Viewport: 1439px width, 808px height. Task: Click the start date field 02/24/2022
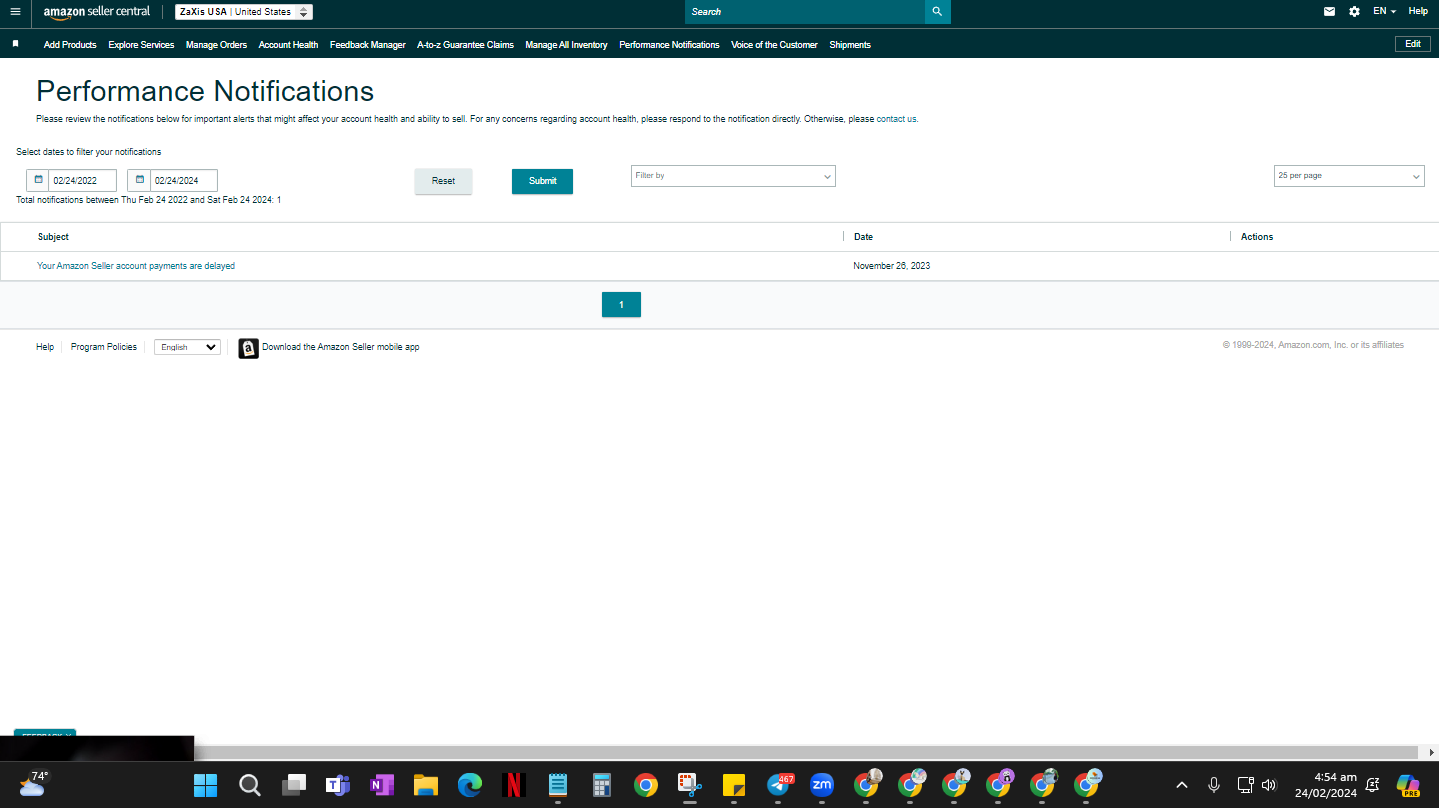coord(82,181)
